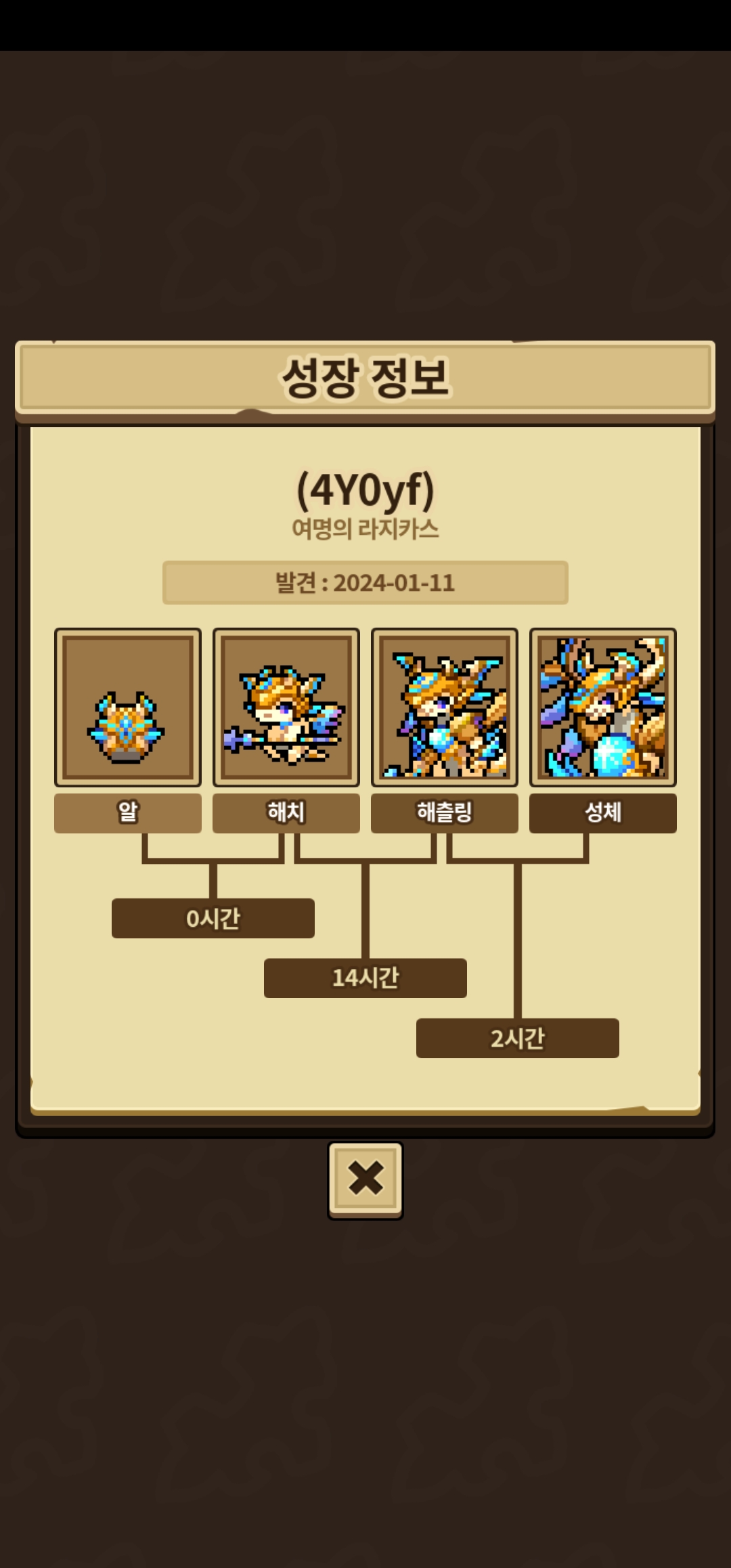The height and width of the screenshot is (1568, 731).
Task: Select the 해츨링 stage label
Action: (445, 813)
